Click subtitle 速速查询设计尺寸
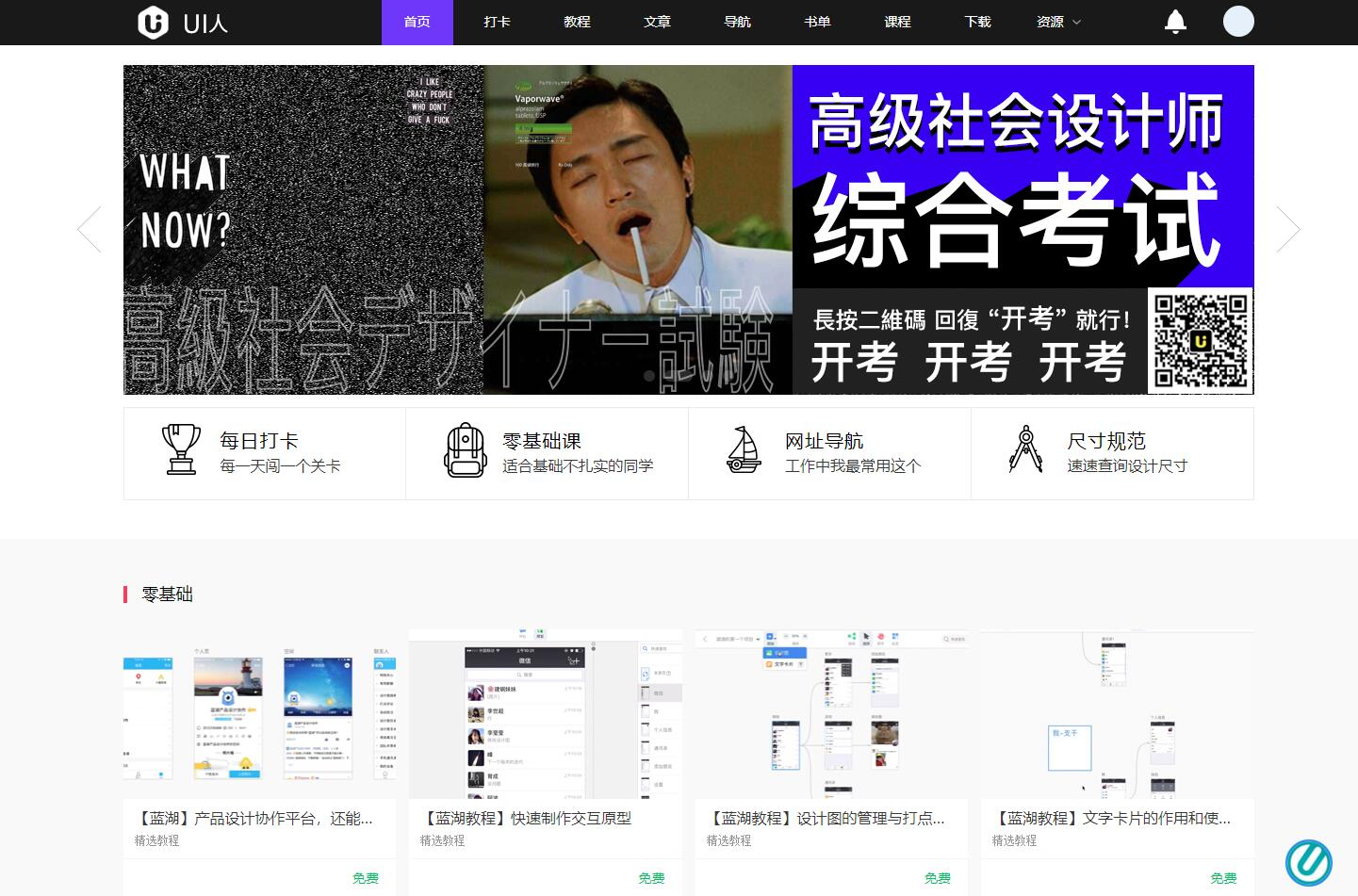The height and width of the screenshot is (896, 1358). (x=1127, y=466)
